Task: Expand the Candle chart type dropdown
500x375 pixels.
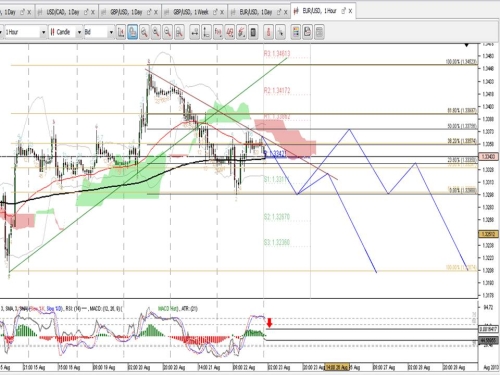Action: [79, 32]
